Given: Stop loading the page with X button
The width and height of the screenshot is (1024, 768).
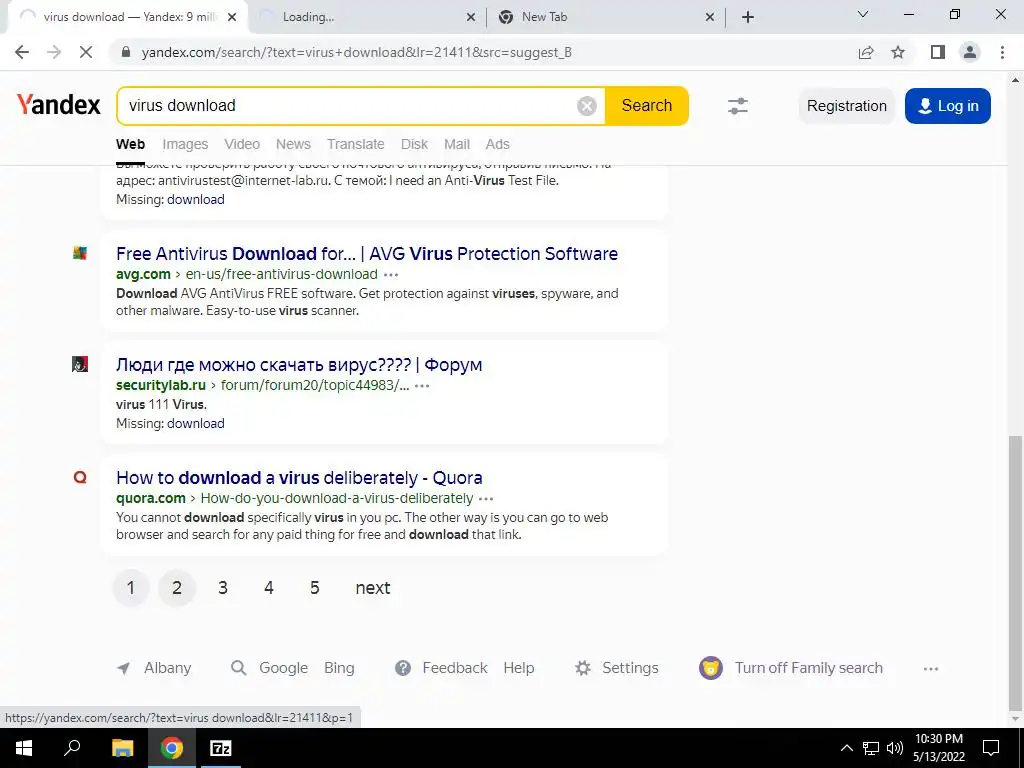Looking at the screenshot, I should 86,52.
